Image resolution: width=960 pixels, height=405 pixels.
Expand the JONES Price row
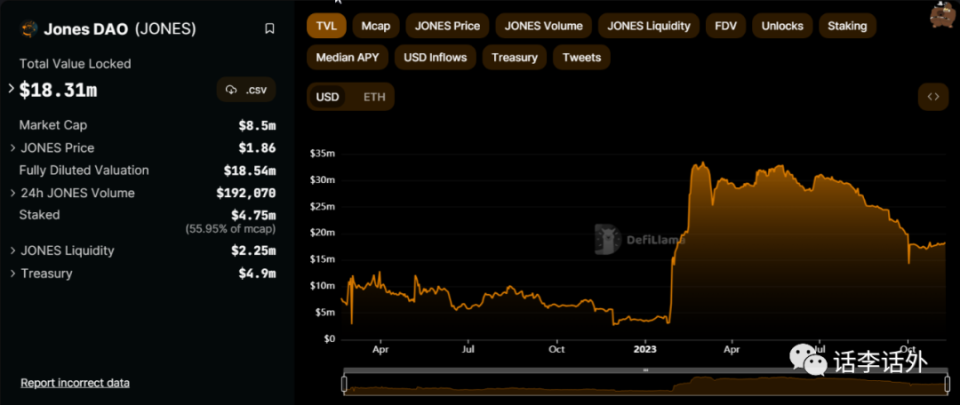coord(12,148)
